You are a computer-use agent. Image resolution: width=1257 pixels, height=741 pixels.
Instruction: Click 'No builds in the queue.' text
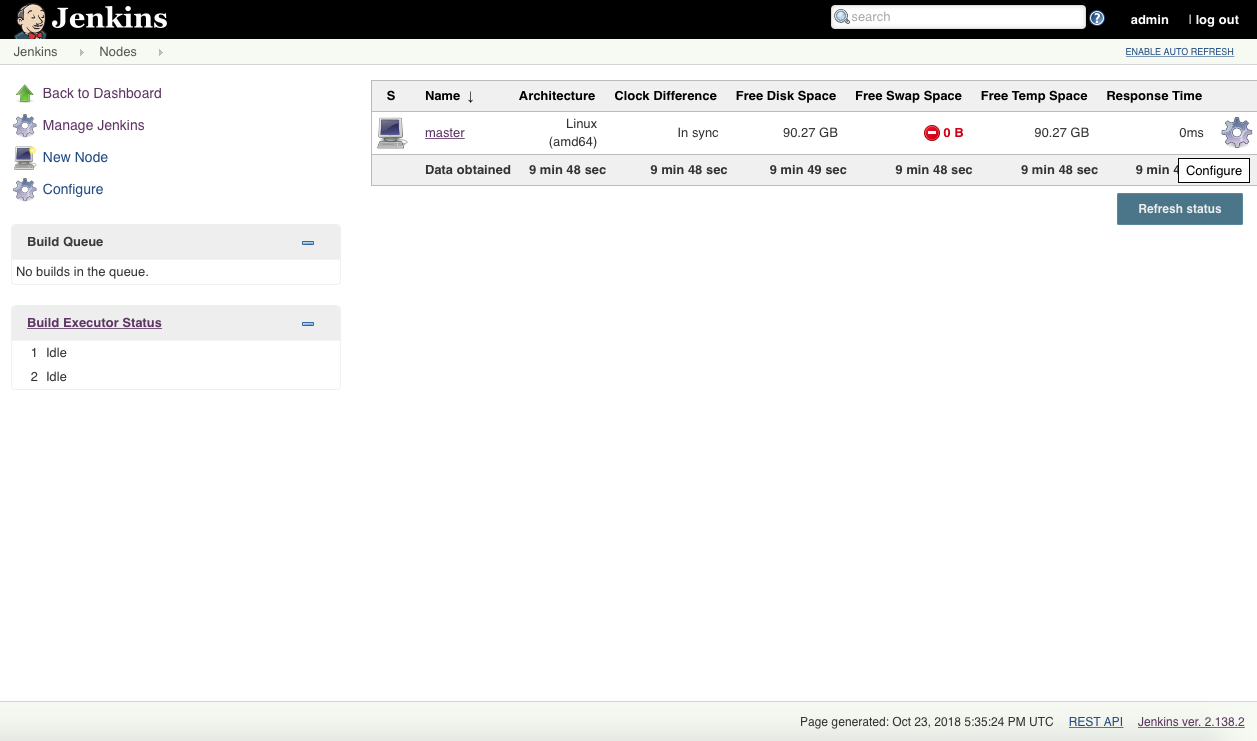point(82,272)
